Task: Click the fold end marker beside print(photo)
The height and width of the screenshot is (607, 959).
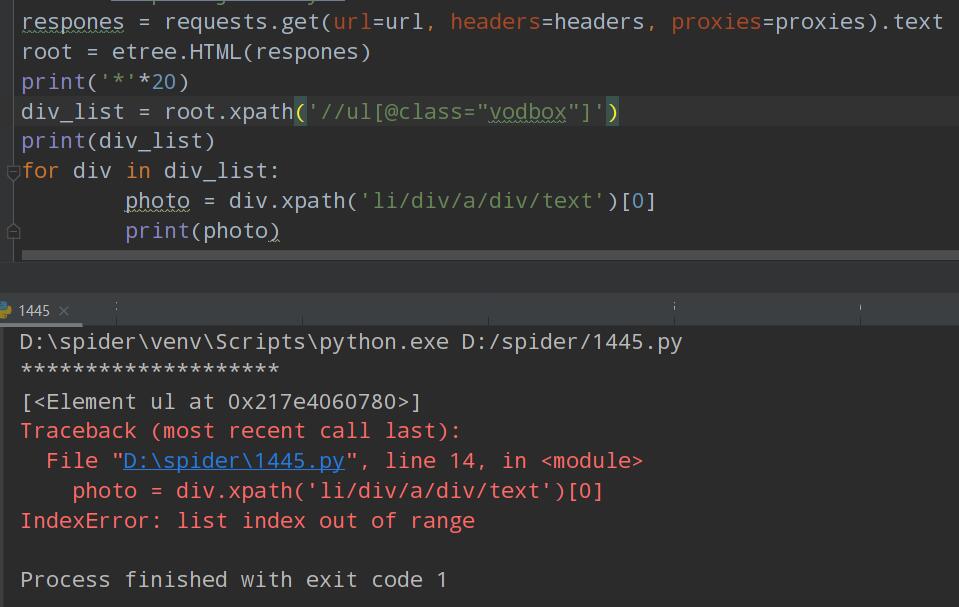Action: (x=13, y=232)
